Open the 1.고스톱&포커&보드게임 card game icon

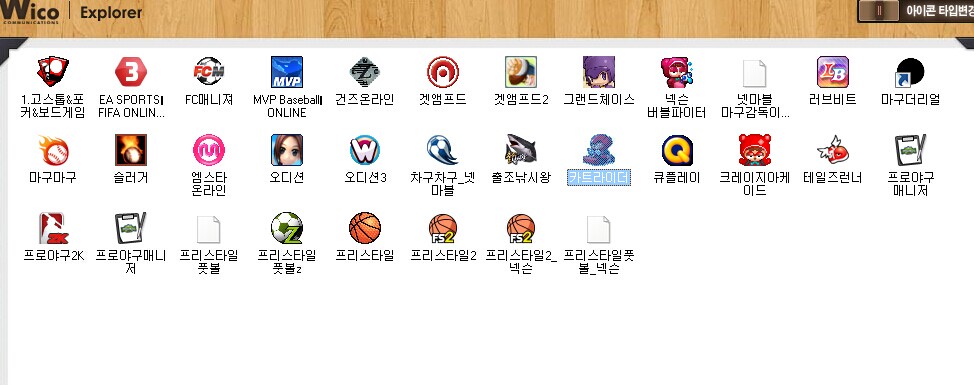click(53, 71)
